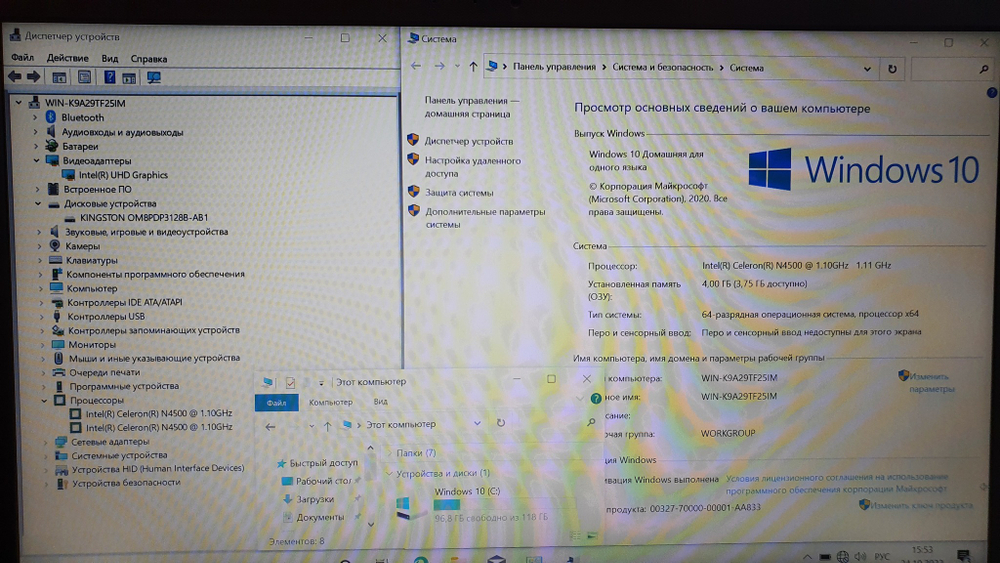This screenshot has height=563, width=1000.
Task: Expand Аудиовходы и аудиовыходы node
Action: click(x=36, y=132)
